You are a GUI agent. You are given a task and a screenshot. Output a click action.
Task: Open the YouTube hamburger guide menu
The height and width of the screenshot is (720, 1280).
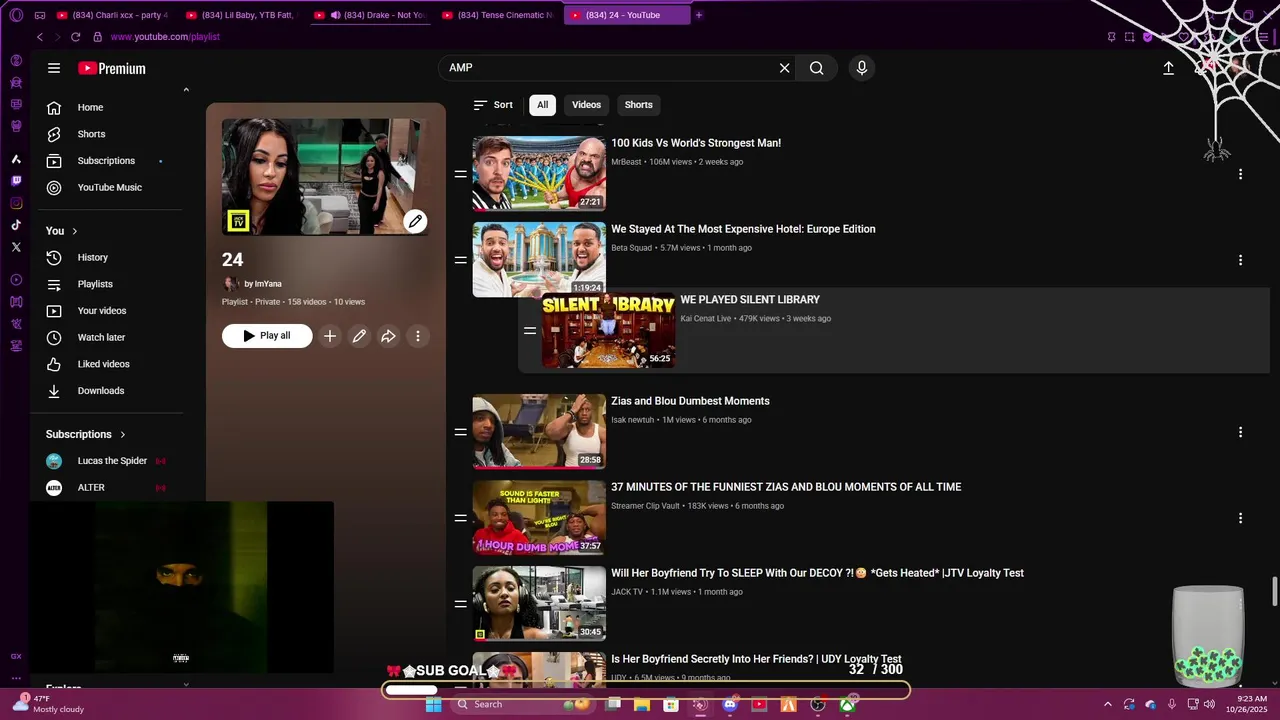(54, 68)
